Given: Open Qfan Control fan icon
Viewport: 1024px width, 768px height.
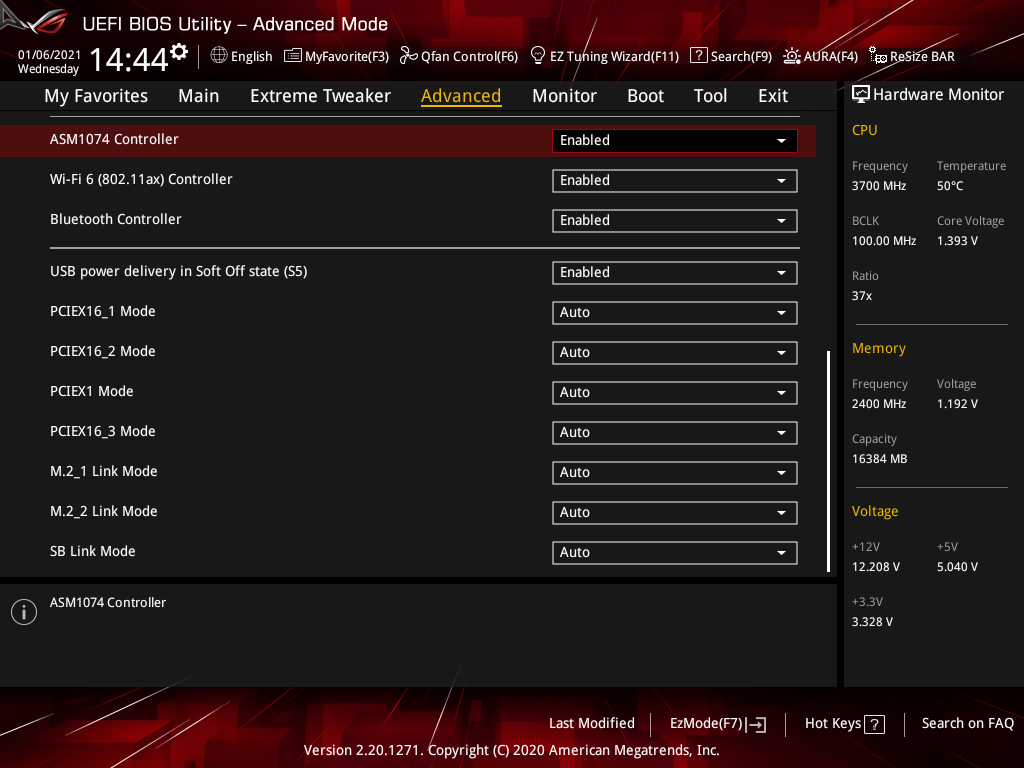Looking at the screenshot, I should click(408, 56).
